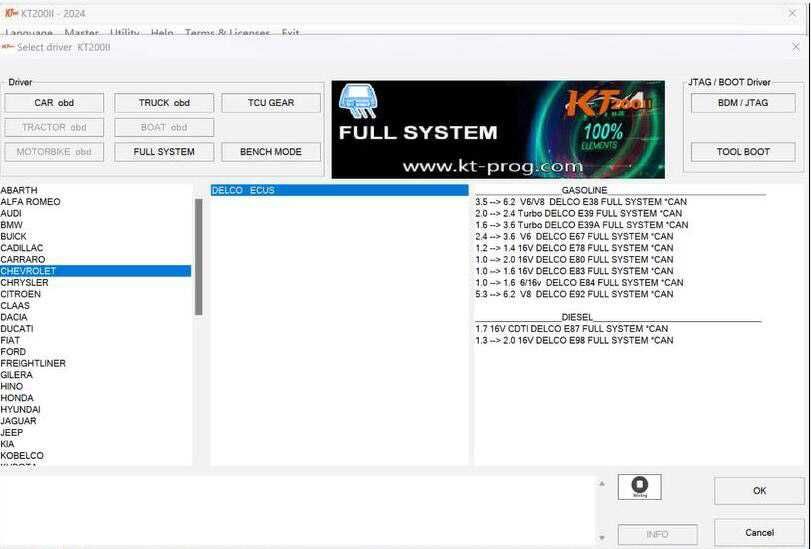Select BMW in the brand list
811x549 pixels.
click(96, 225)
